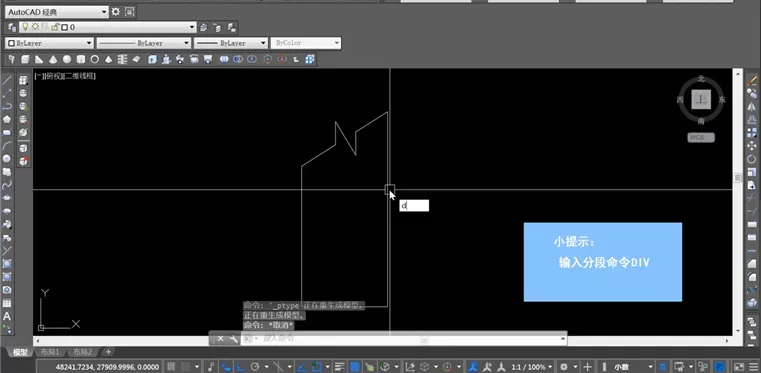The height and width of the screenshot is (373, 761).
Task: Select the Union boolean tool
Action: (224, 59)
